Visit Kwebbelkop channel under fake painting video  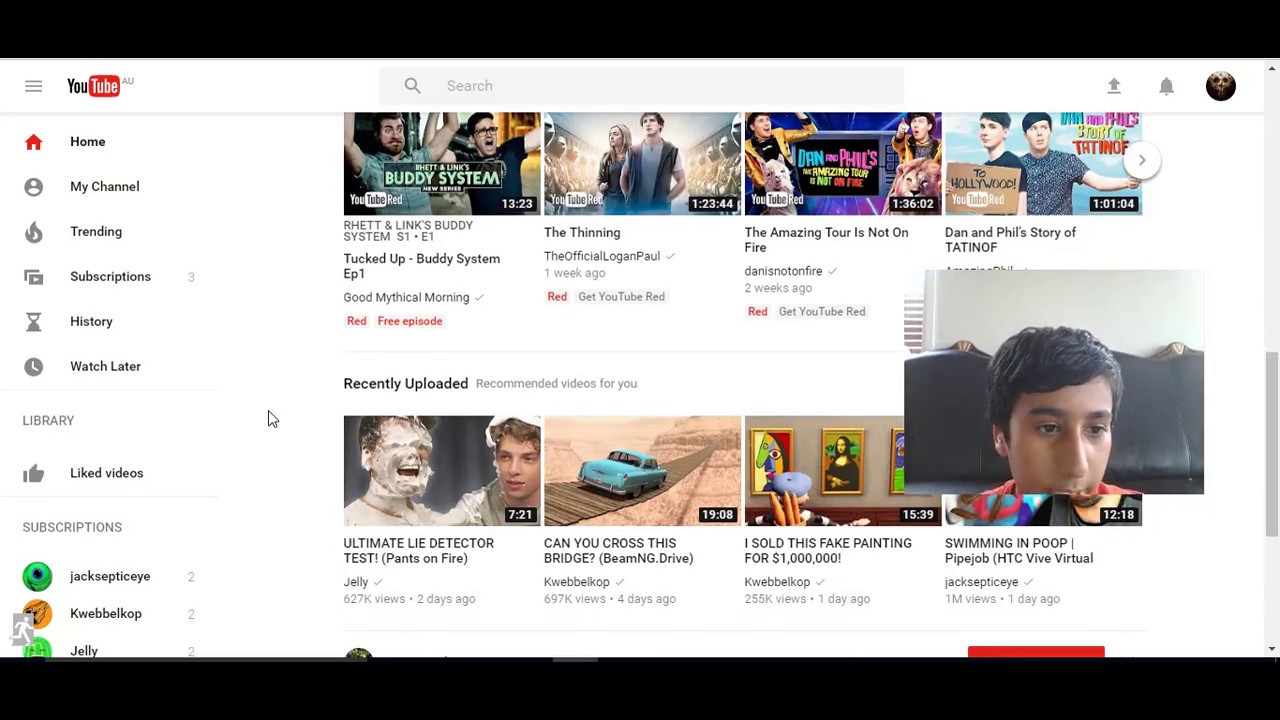point(777,582)
